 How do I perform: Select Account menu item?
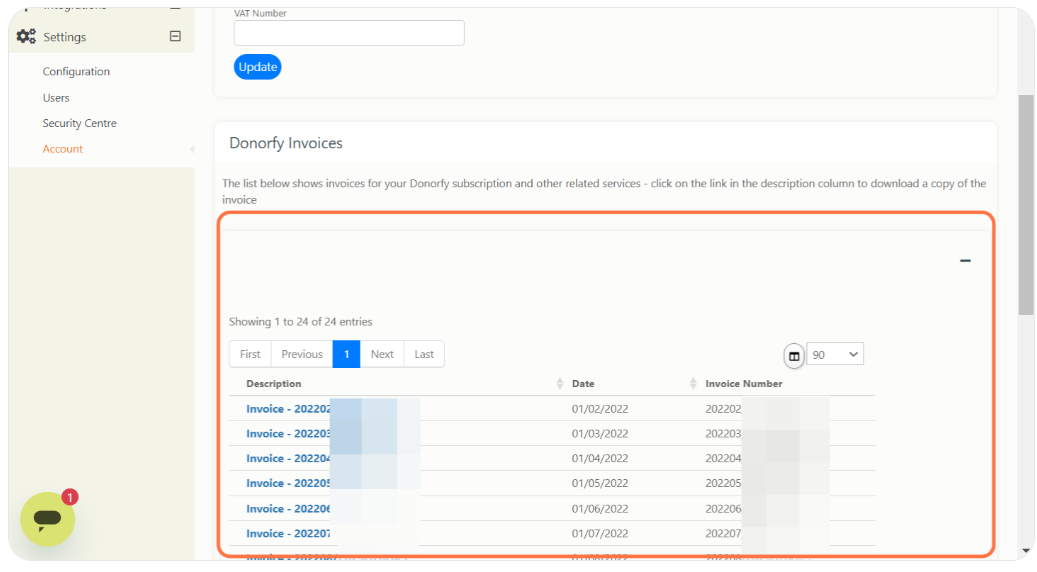pyautogui.click(x=63, y=149)
